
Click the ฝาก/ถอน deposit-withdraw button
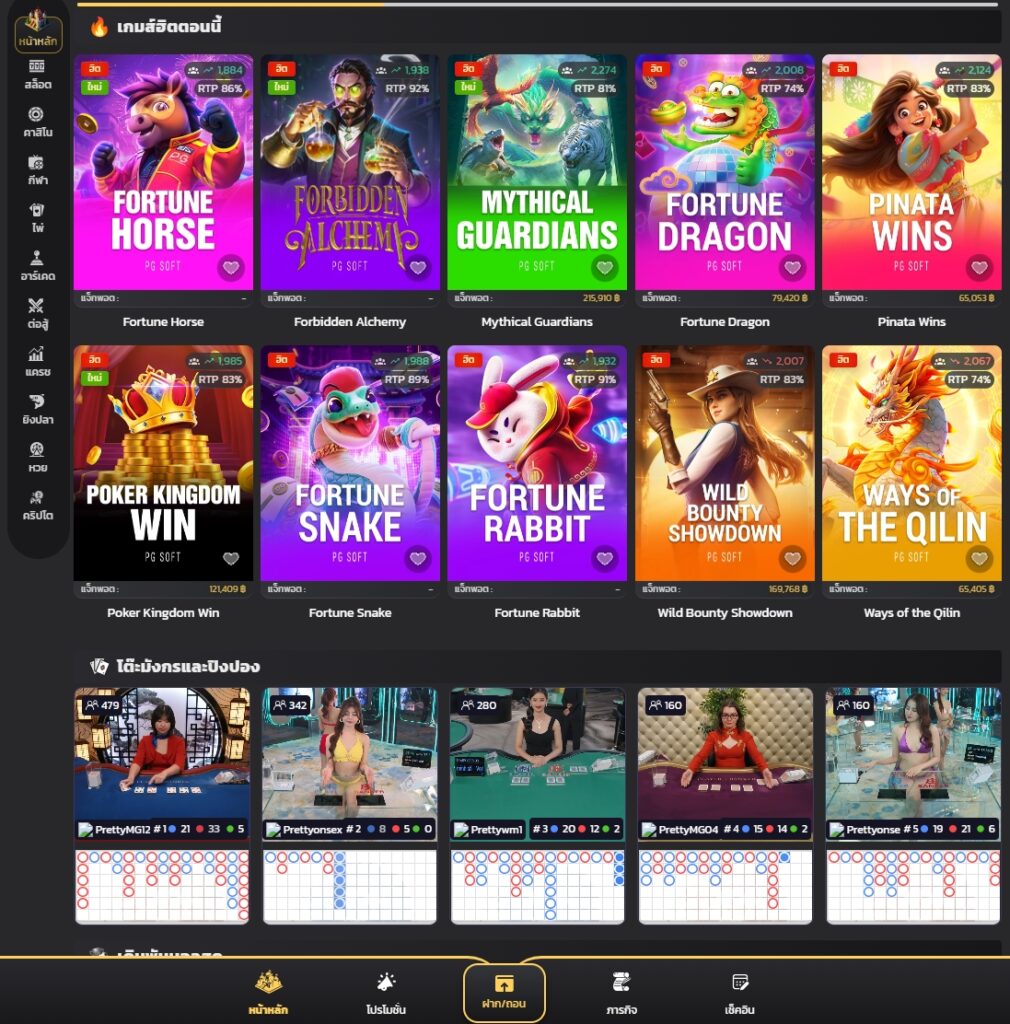click(x=504, y=992)
